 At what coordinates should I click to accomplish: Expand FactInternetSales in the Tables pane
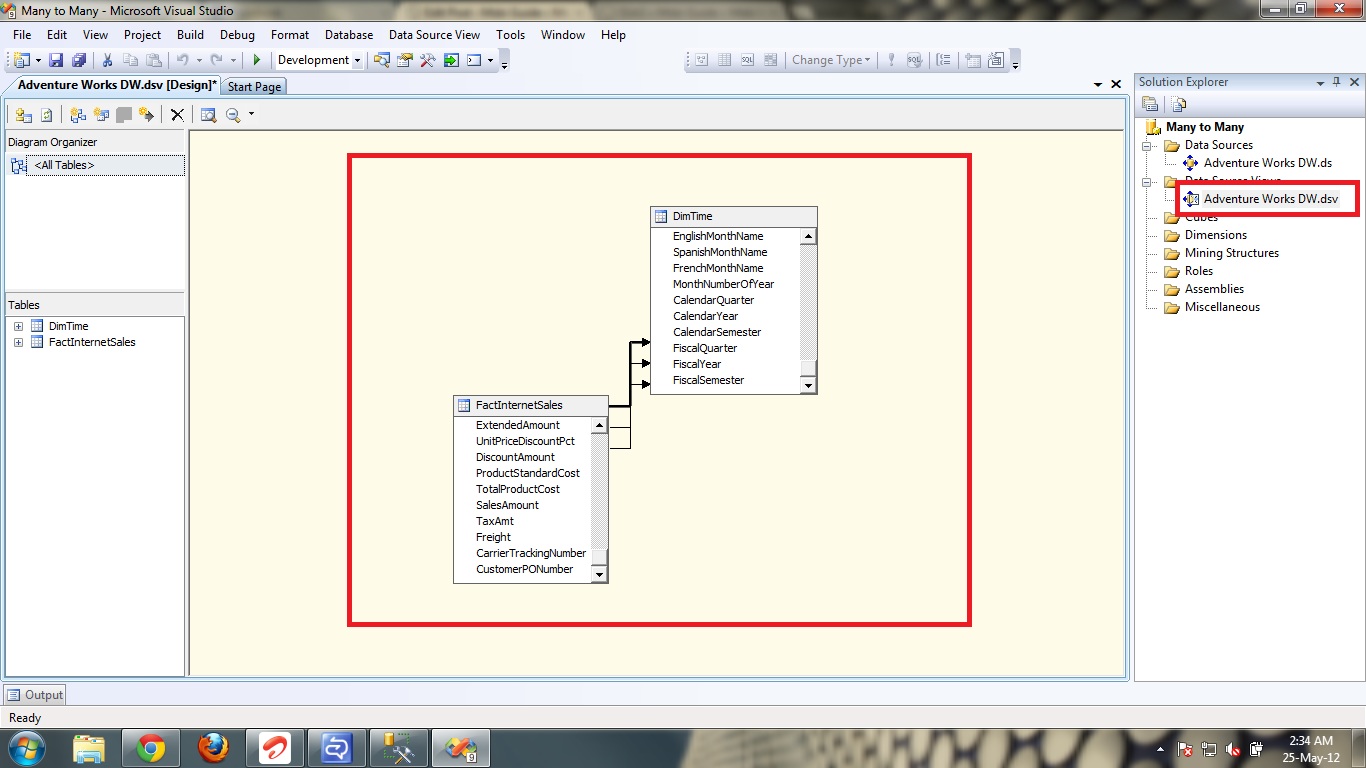[17, 341]
